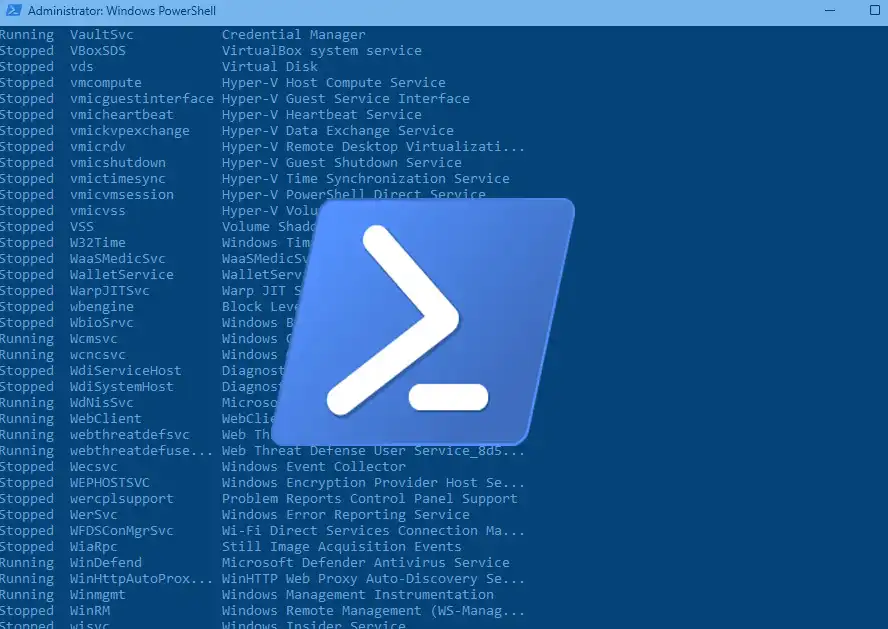Select the VaultSvc service name
This screenshot has width=888, height=629.
coord(101,35)
